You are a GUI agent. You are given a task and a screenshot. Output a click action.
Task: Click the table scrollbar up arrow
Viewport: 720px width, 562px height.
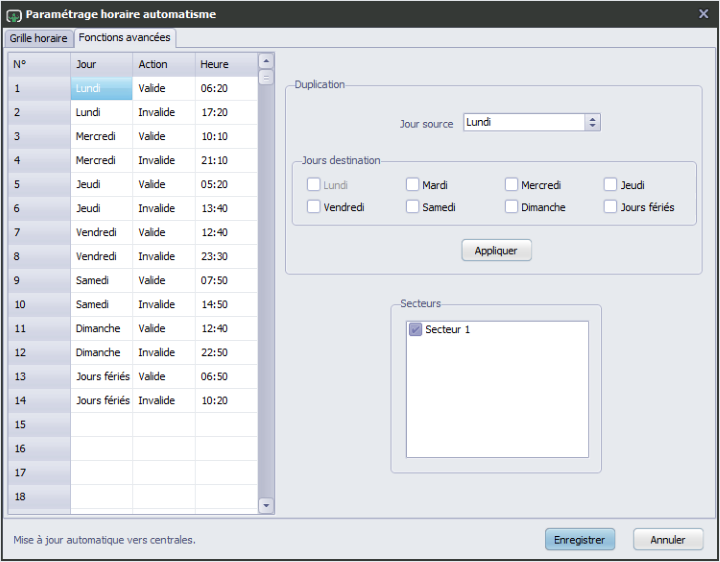pos(266,61)
